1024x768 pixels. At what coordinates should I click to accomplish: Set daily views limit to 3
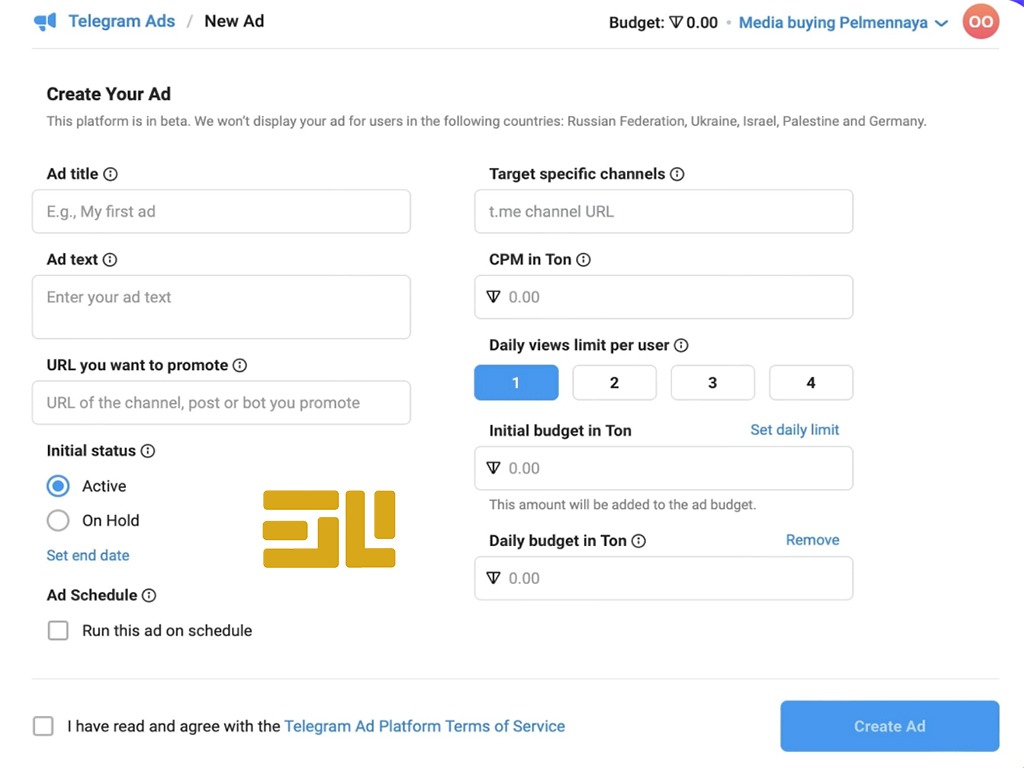(712, 383)
